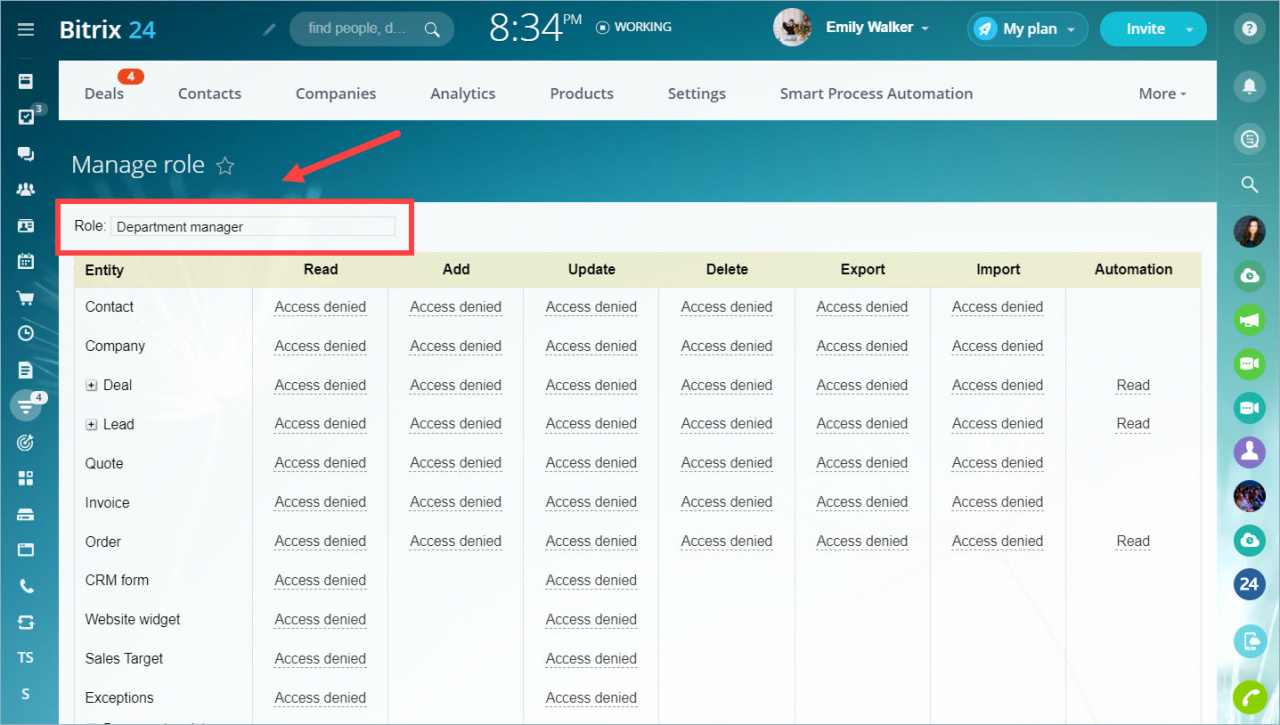Screen dimensions: 1280x725
Task: Change Company Add permission
Action: point(455,346)
